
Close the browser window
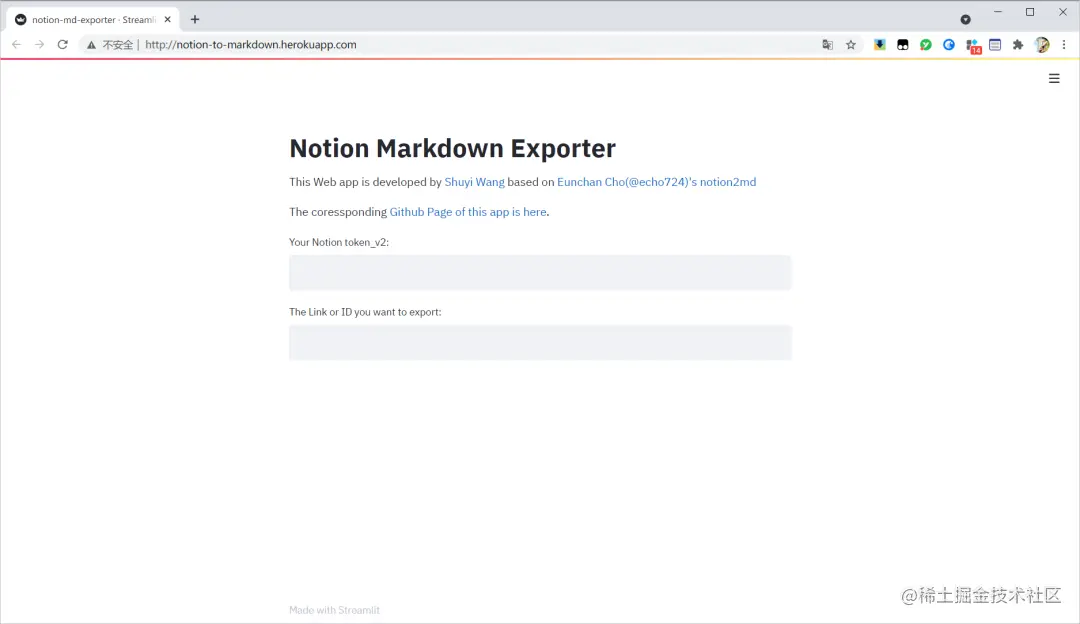click(x=1063, y=12)
